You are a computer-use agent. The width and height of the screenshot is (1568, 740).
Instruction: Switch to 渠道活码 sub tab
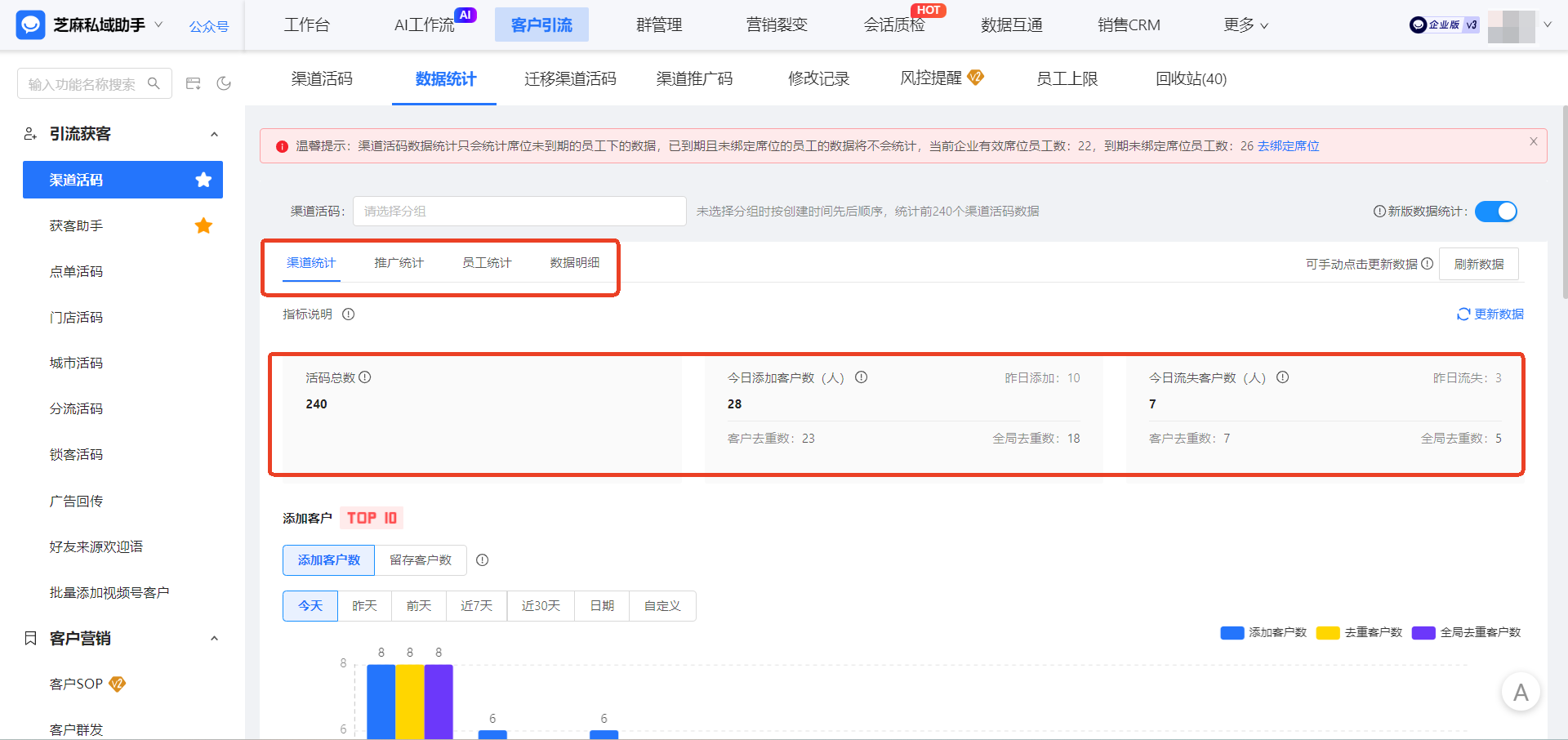click(x=322, y=78)
